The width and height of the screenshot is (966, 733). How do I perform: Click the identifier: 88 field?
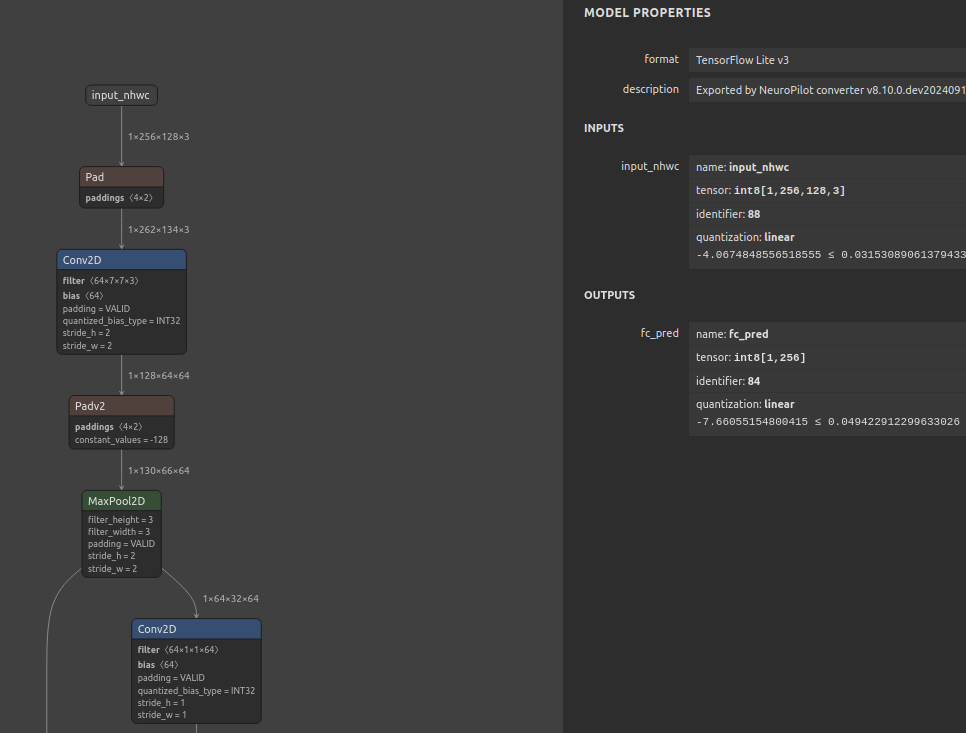[827, 214]
